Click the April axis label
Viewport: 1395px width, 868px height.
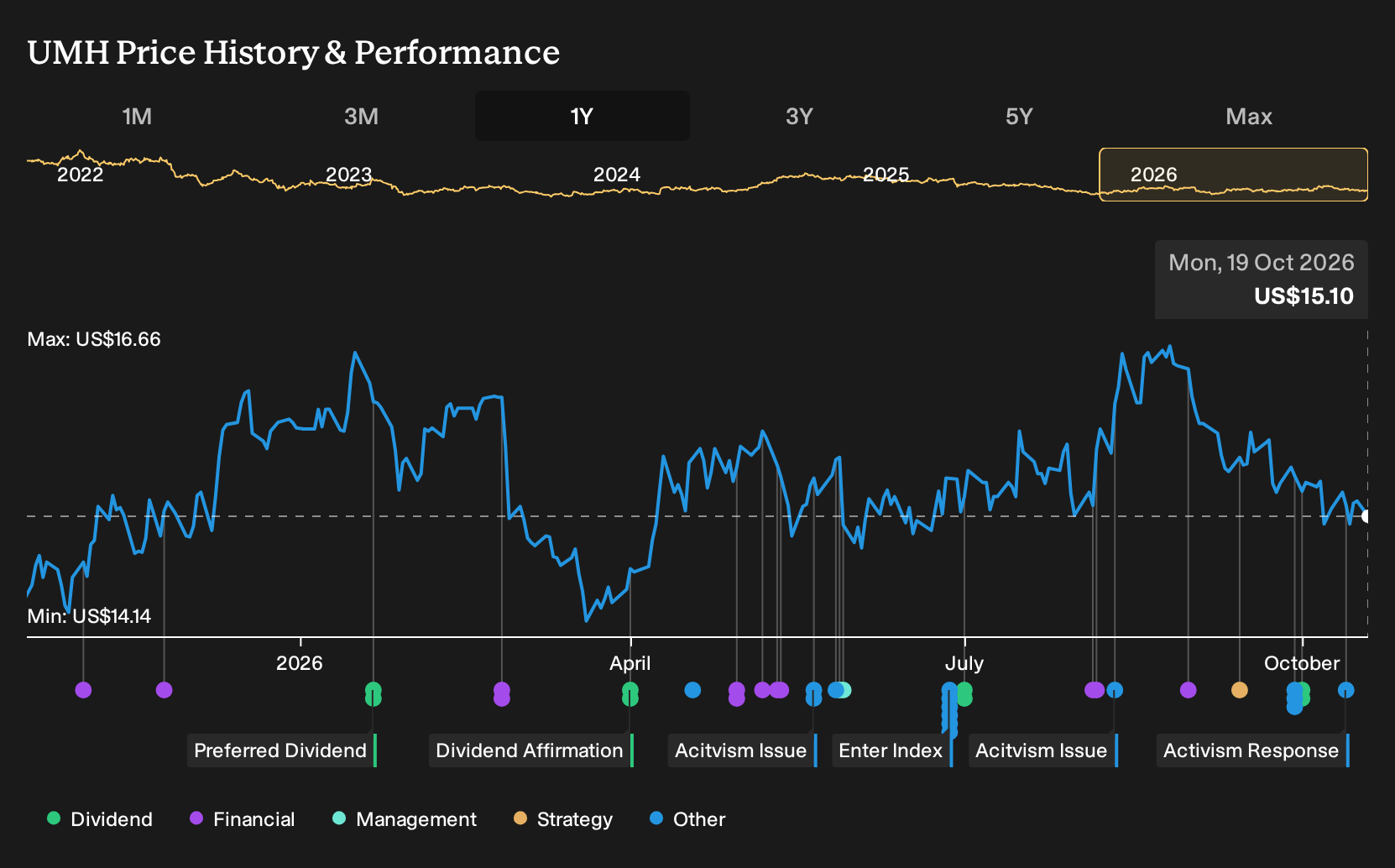click(x=630, y=663)
